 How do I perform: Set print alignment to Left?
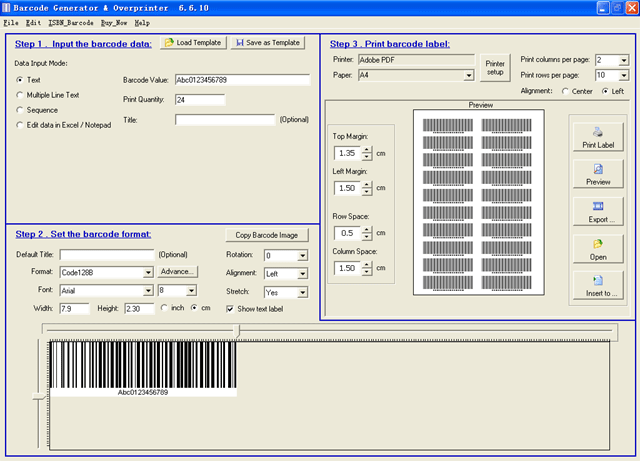(605, 91)
